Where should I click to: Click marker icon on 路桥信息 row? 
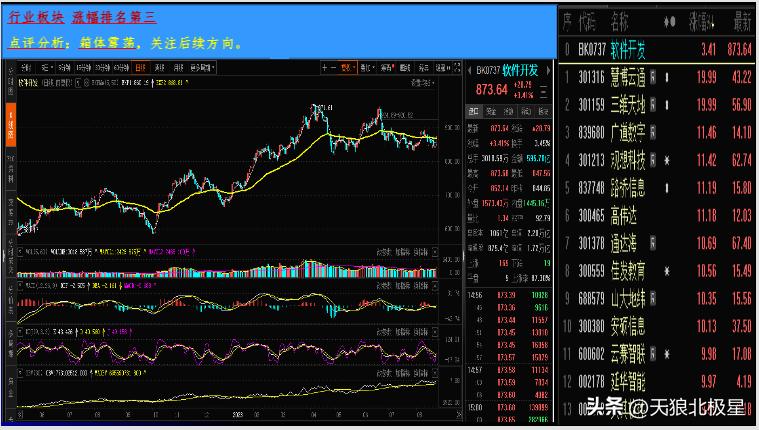tap(667, 188)
